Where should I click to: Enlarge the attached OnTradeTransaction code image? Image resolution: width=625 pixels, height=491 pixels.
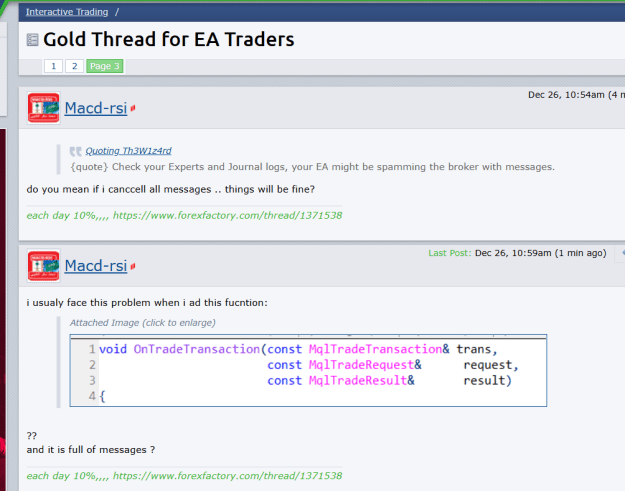[308, 371]
